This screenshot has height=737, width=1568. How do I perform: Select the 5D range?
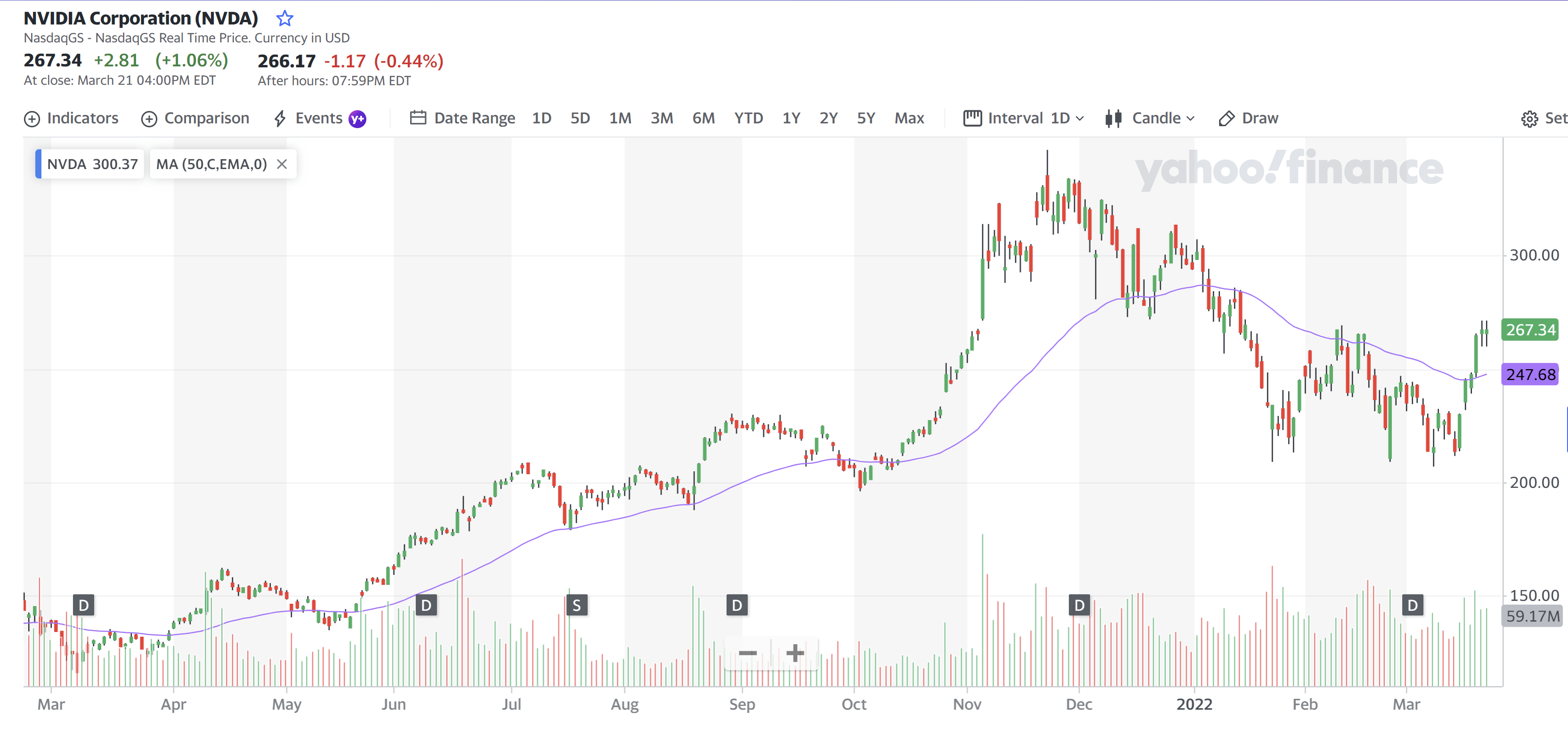pyautogui.click(x=580, y=118)
